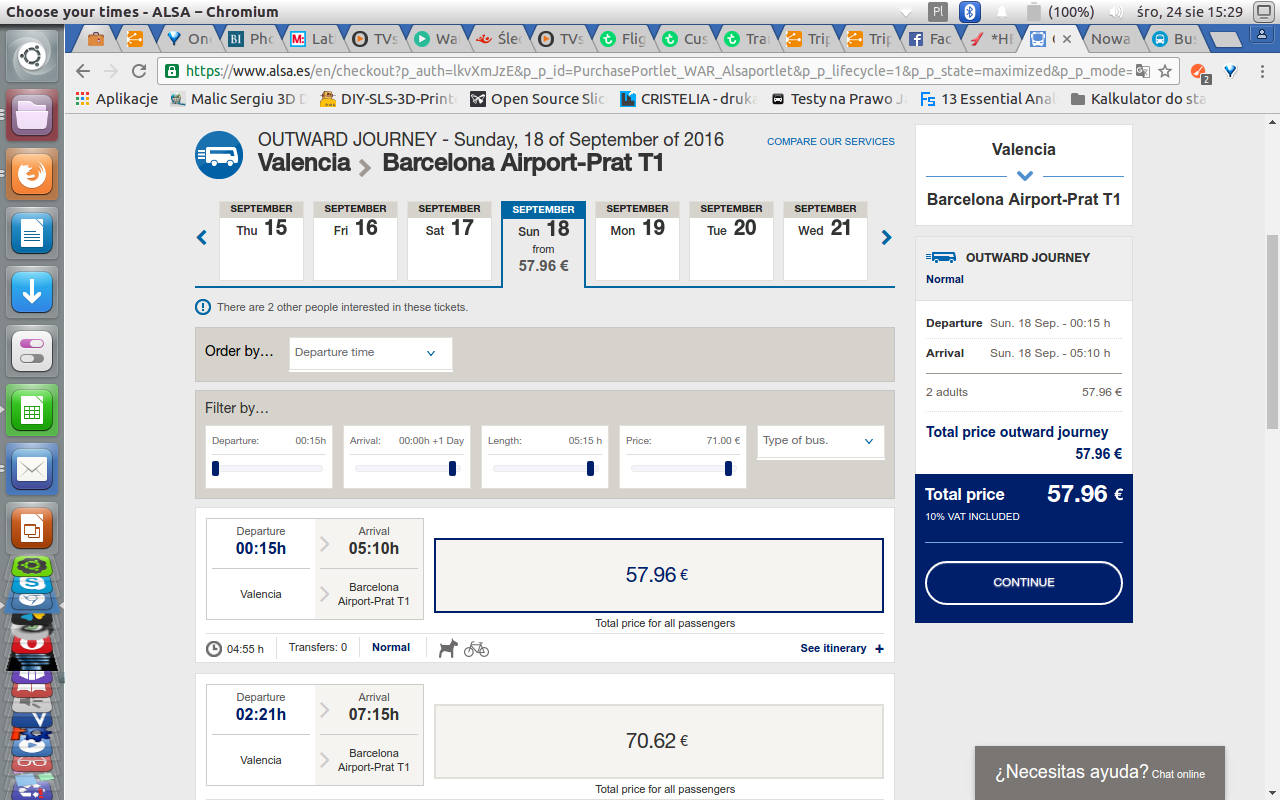Launch Firefox from the Ubuntu dock
The height and width of the screenshot is (800, 1280).
(x=32, y=176)
